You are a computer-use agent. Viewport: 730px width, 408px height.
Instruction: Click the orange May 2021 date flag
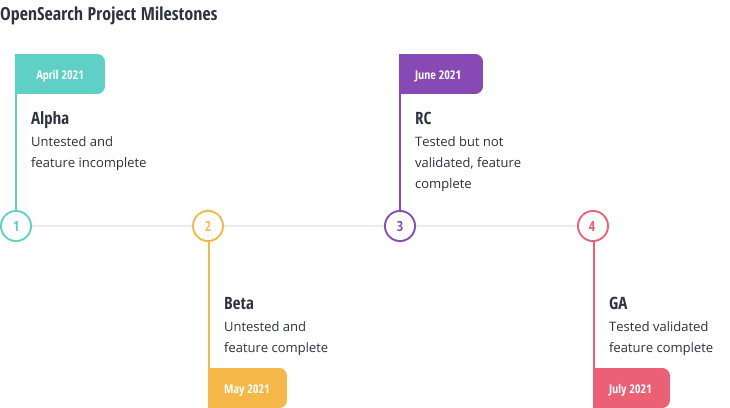[247, 388]
